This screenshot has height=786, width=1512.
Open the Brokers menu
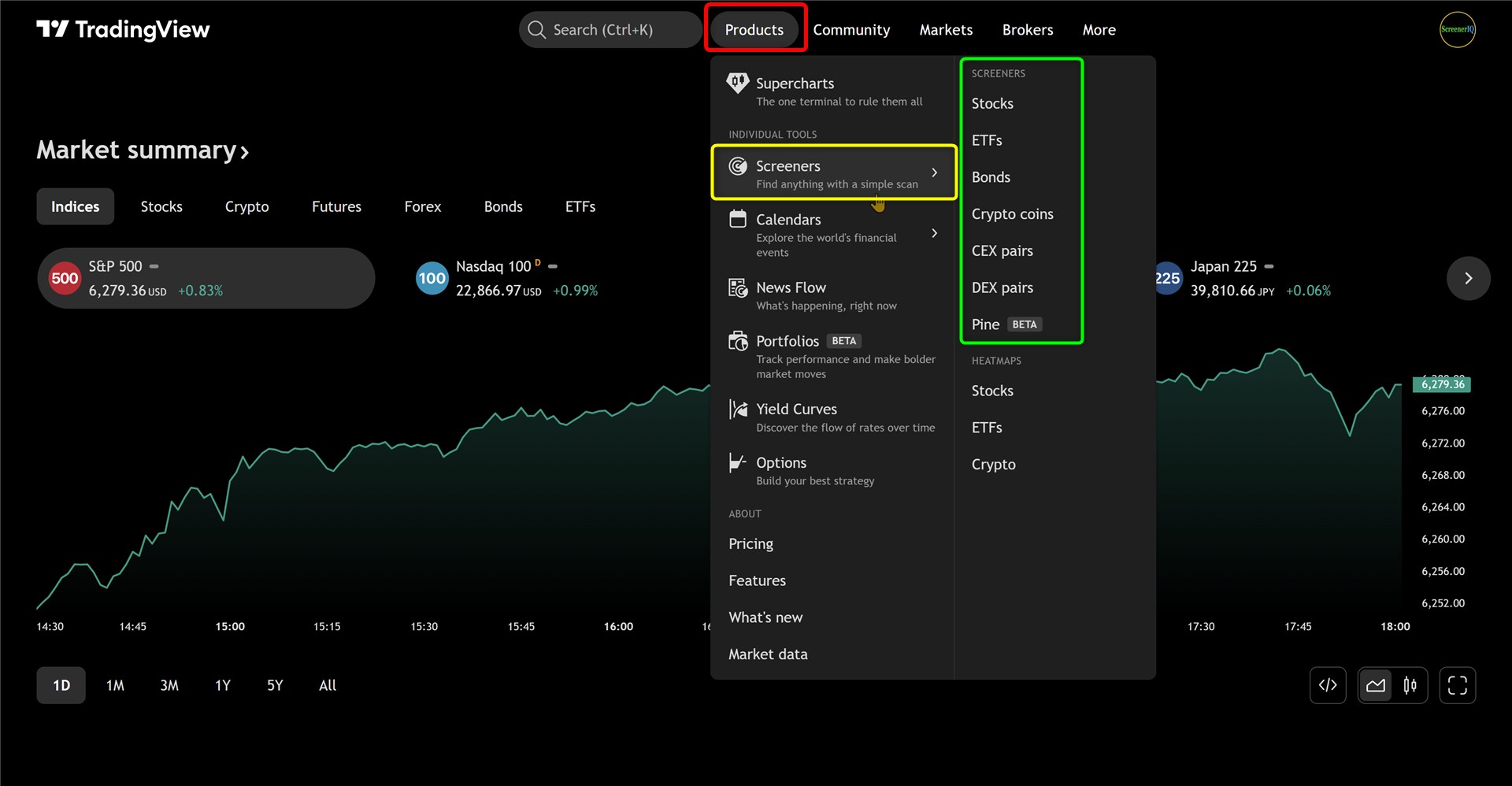pos(1028,30)
